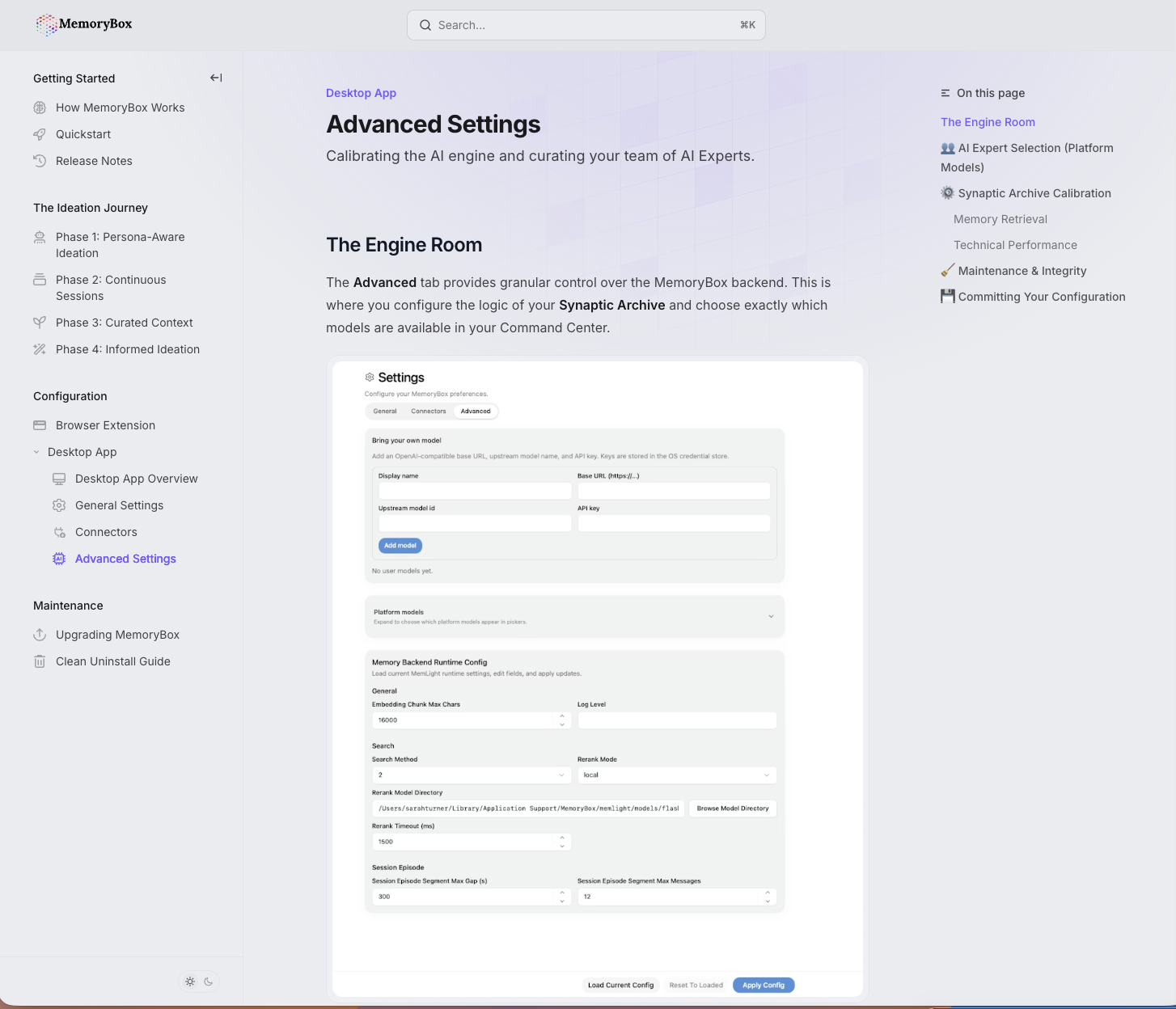This screenshot has height=1009, width=1176.
Task: Click the Rerank Model Directory path field
Action: tap(528, 808)
